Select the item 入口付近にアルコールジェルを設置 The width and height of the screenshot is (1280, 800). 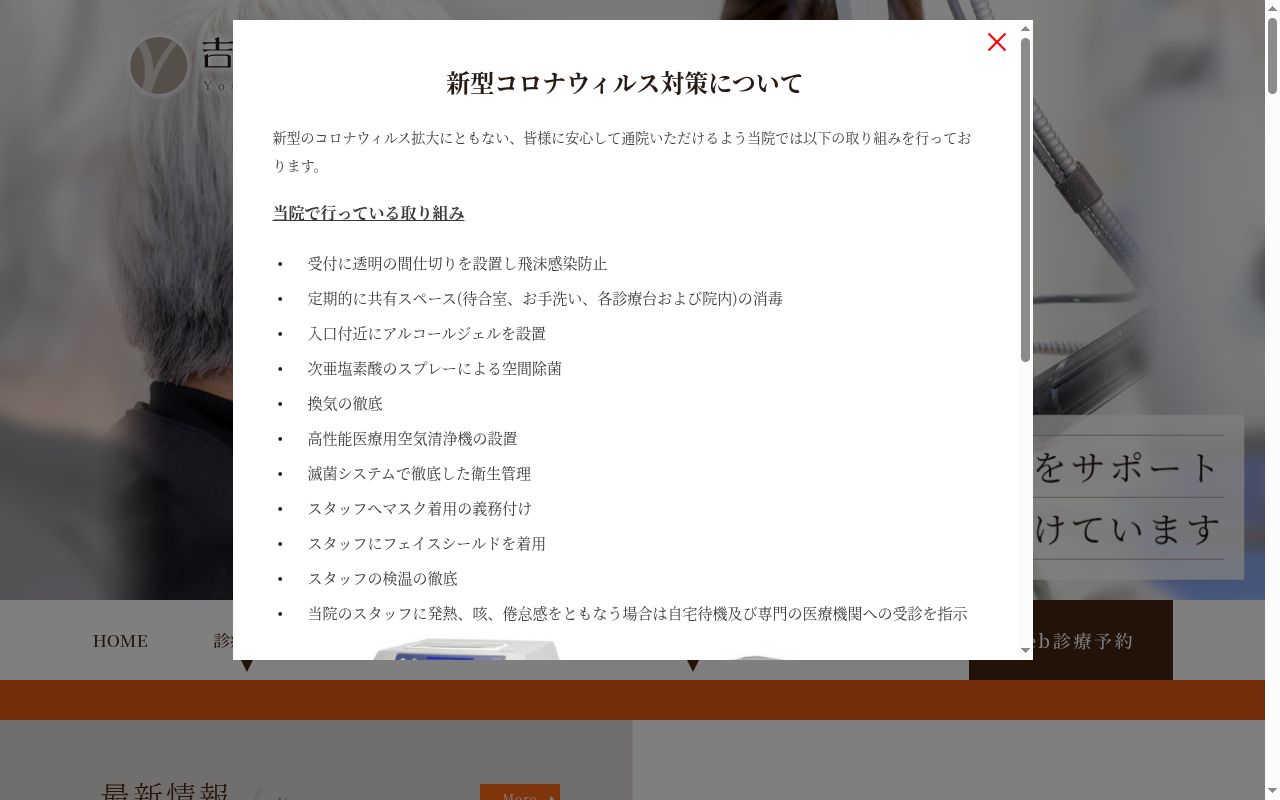pos(427,334)
